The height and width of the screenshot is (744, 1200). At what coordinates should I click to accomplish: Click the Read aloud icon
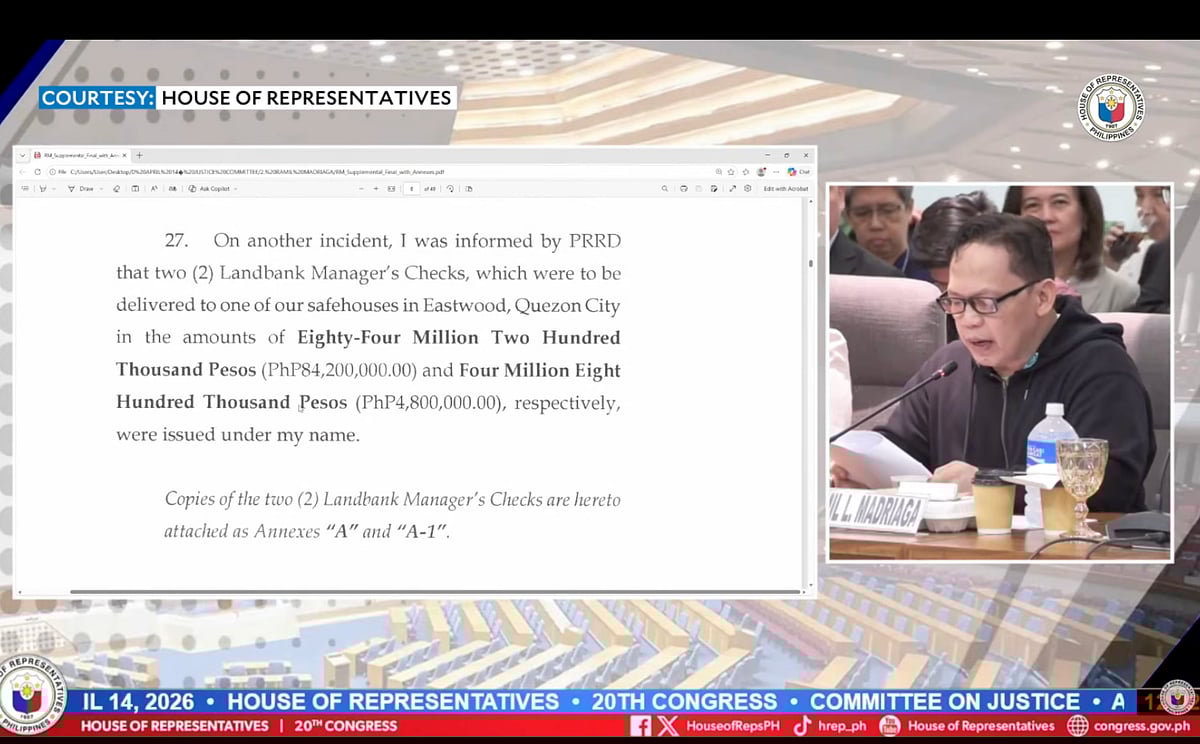click(x=154, y=188)
